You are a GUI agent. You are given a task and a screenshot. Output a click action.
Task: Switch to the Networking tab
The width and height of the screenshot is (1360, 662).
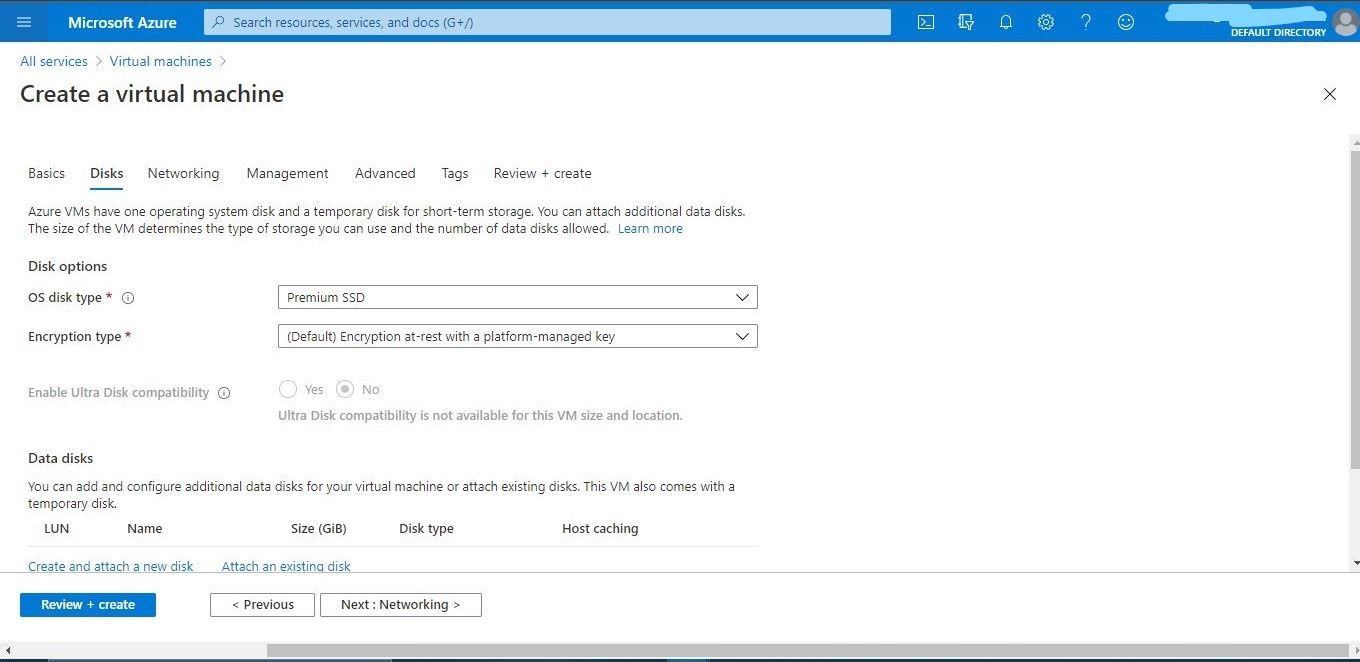pyautogui.click(x=183, y=173)
